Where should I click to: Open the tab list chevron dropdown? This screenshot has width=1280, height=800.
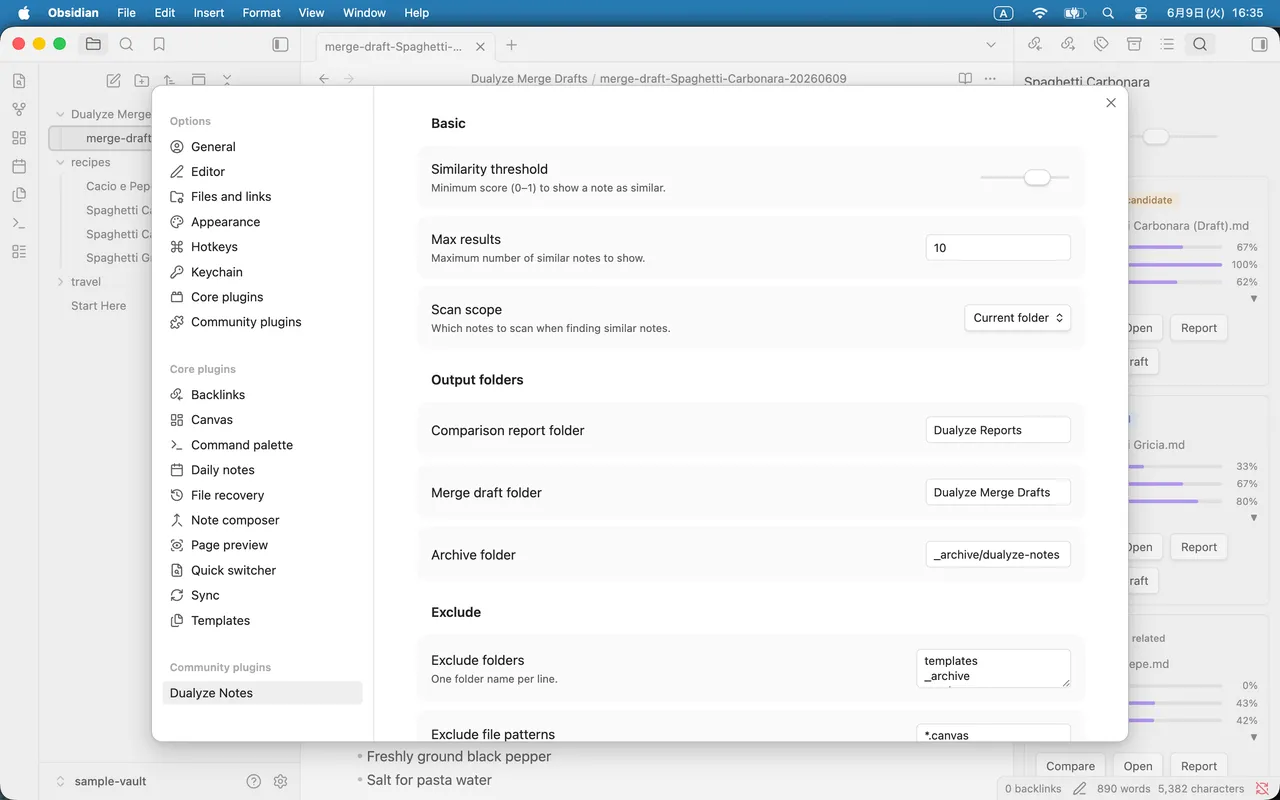click(x=991, y=45)
